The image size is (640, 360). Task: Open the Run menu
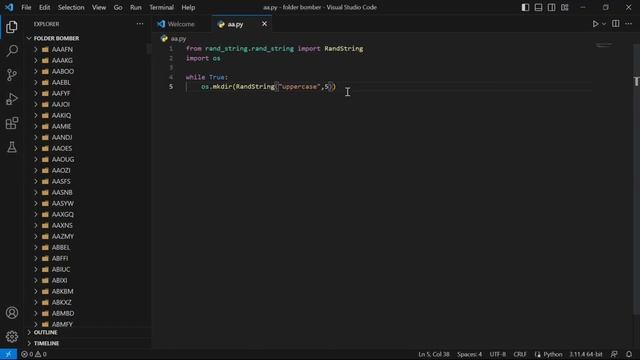pyautogui.click(x=136, y=7)
